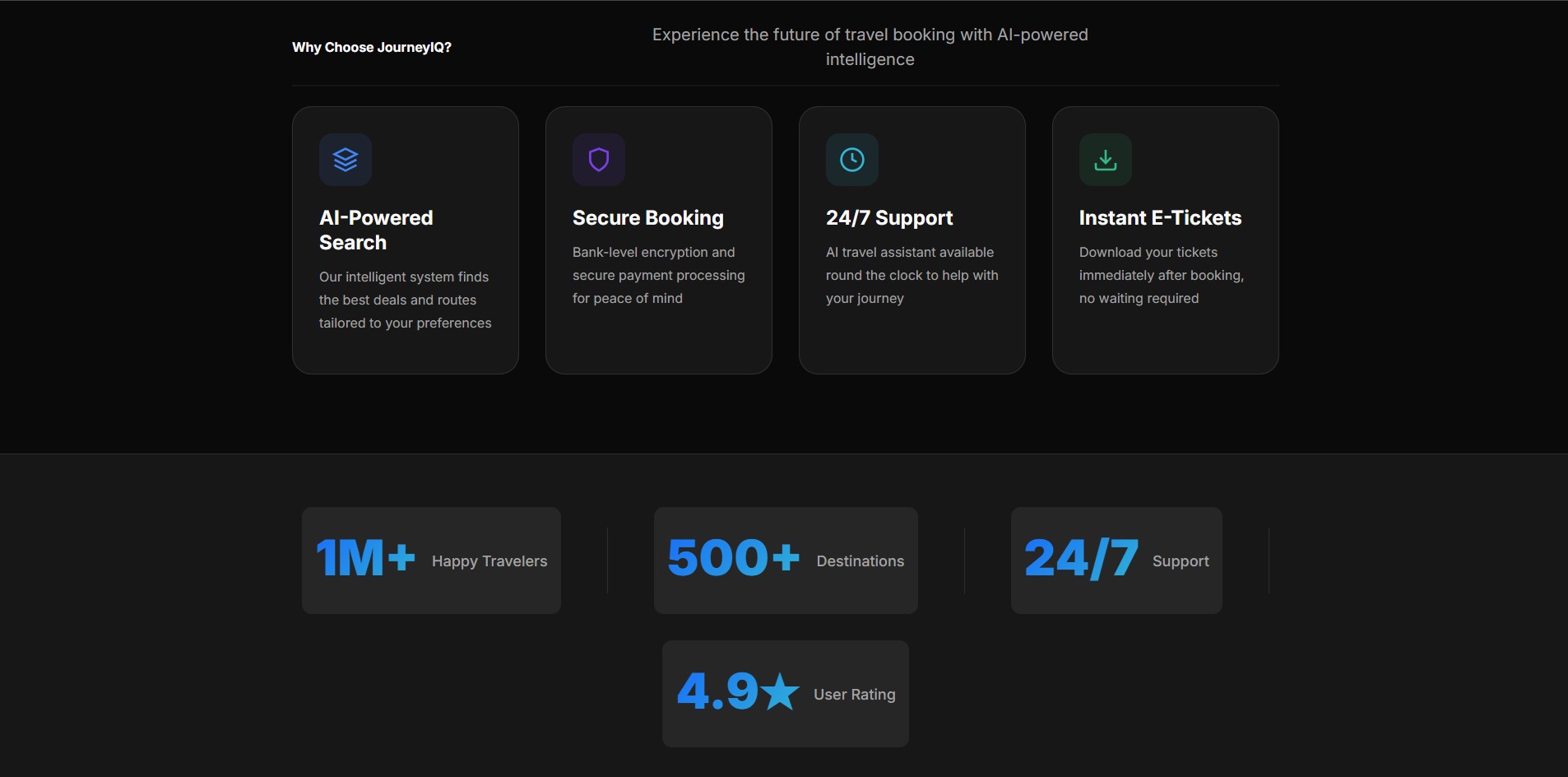Click the 'Destinations' label
Screen dimensions: 1568x777
[861, 561]
